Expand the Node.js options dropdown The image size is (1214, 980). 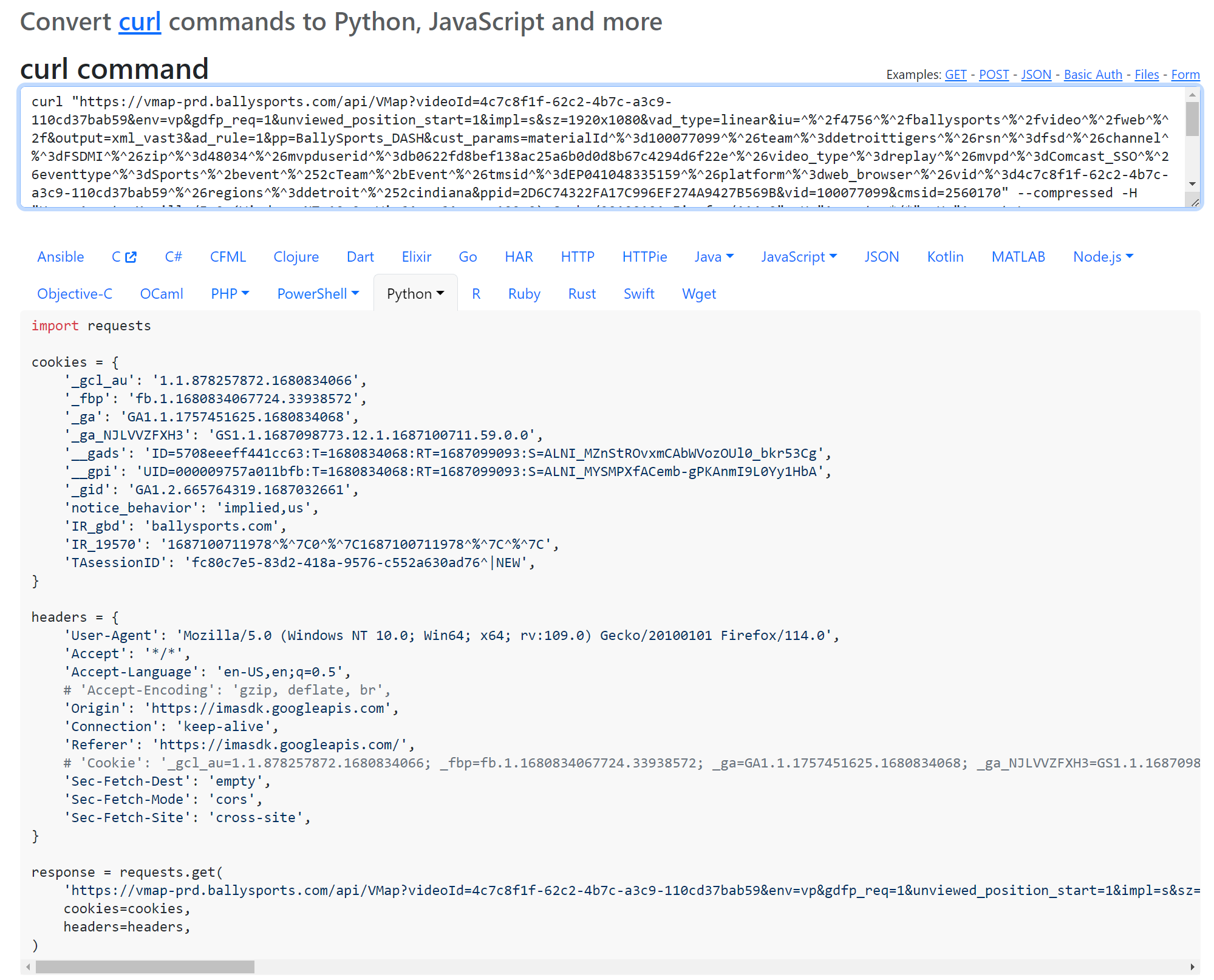(1103, 257)
